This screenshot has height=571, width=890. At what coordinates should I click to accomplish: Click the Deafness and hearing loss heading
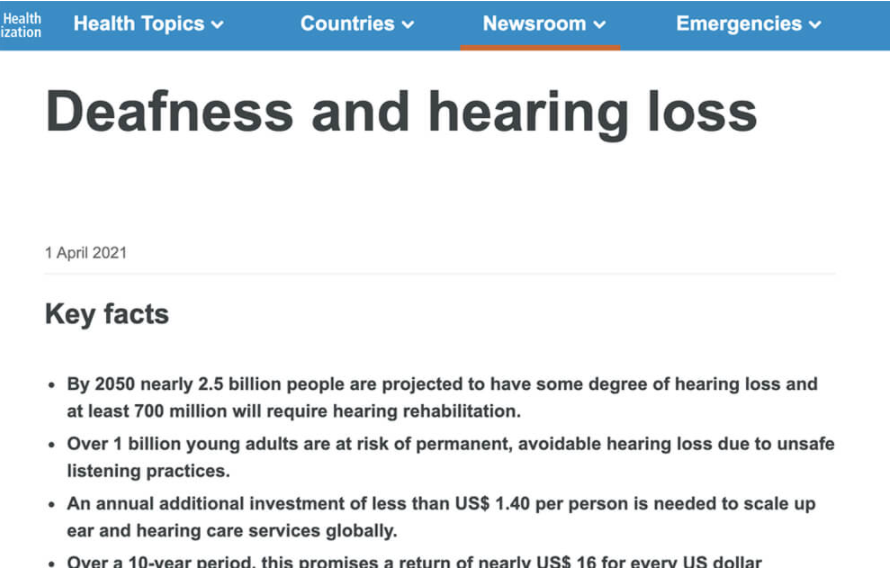click(x=401, y=112)
